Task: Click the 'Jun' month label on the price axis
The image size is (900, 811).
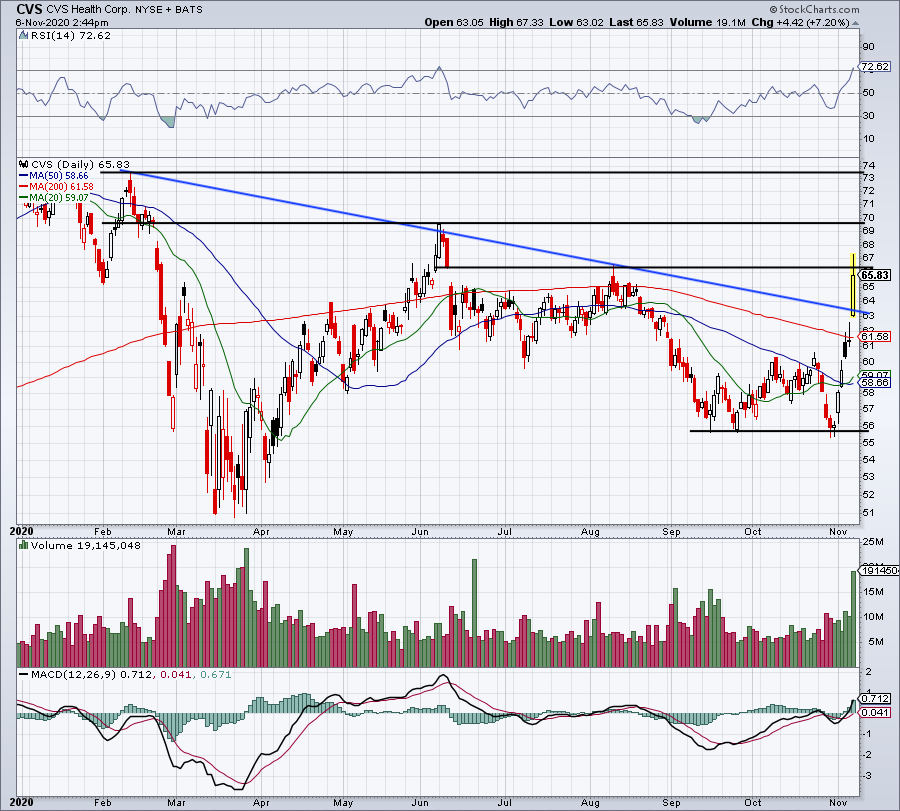Action: pos(420,531)
